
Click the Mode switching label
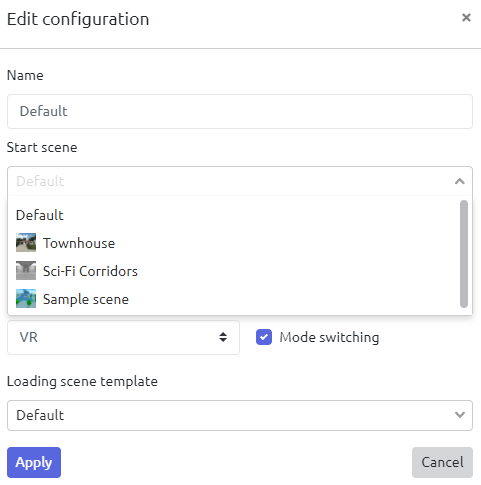tap(329, 337)
